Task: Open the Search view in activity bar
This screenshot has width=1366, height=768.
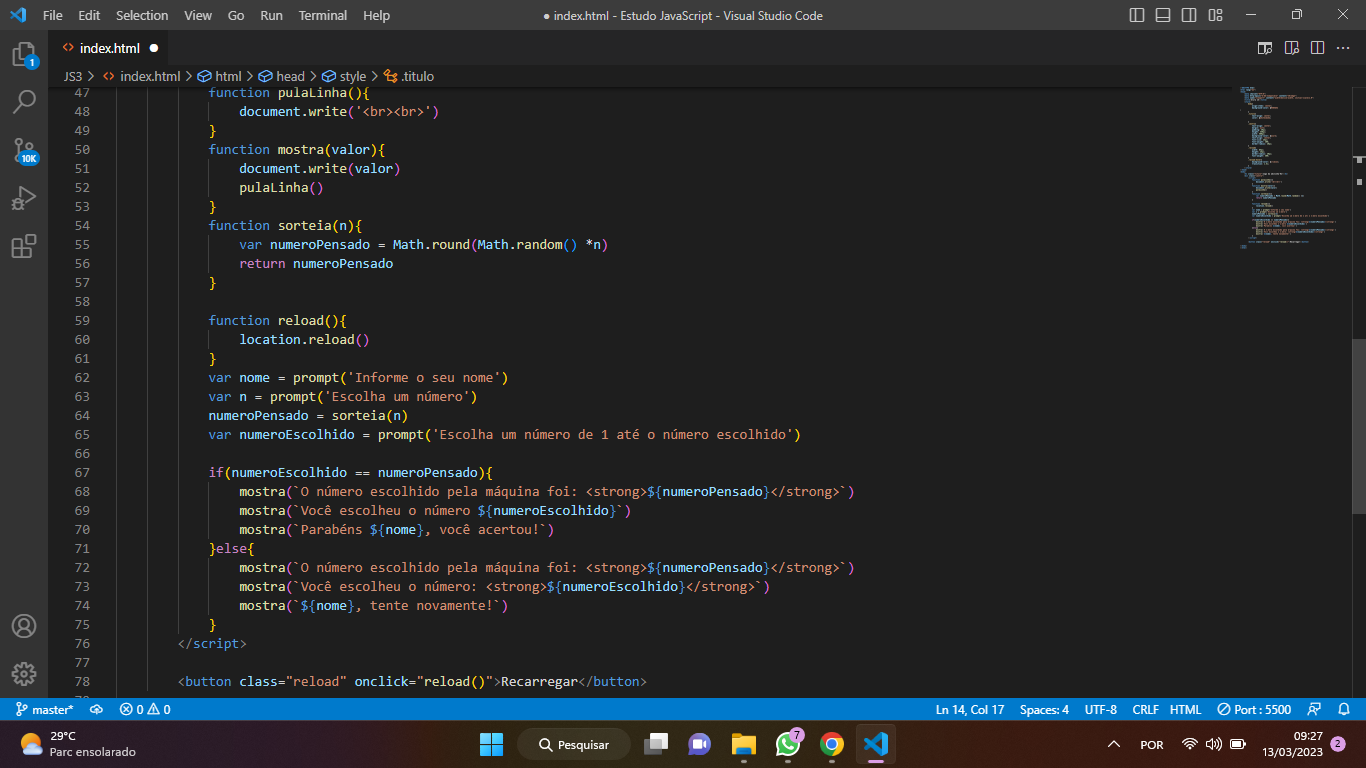Action: click(24, 102)
